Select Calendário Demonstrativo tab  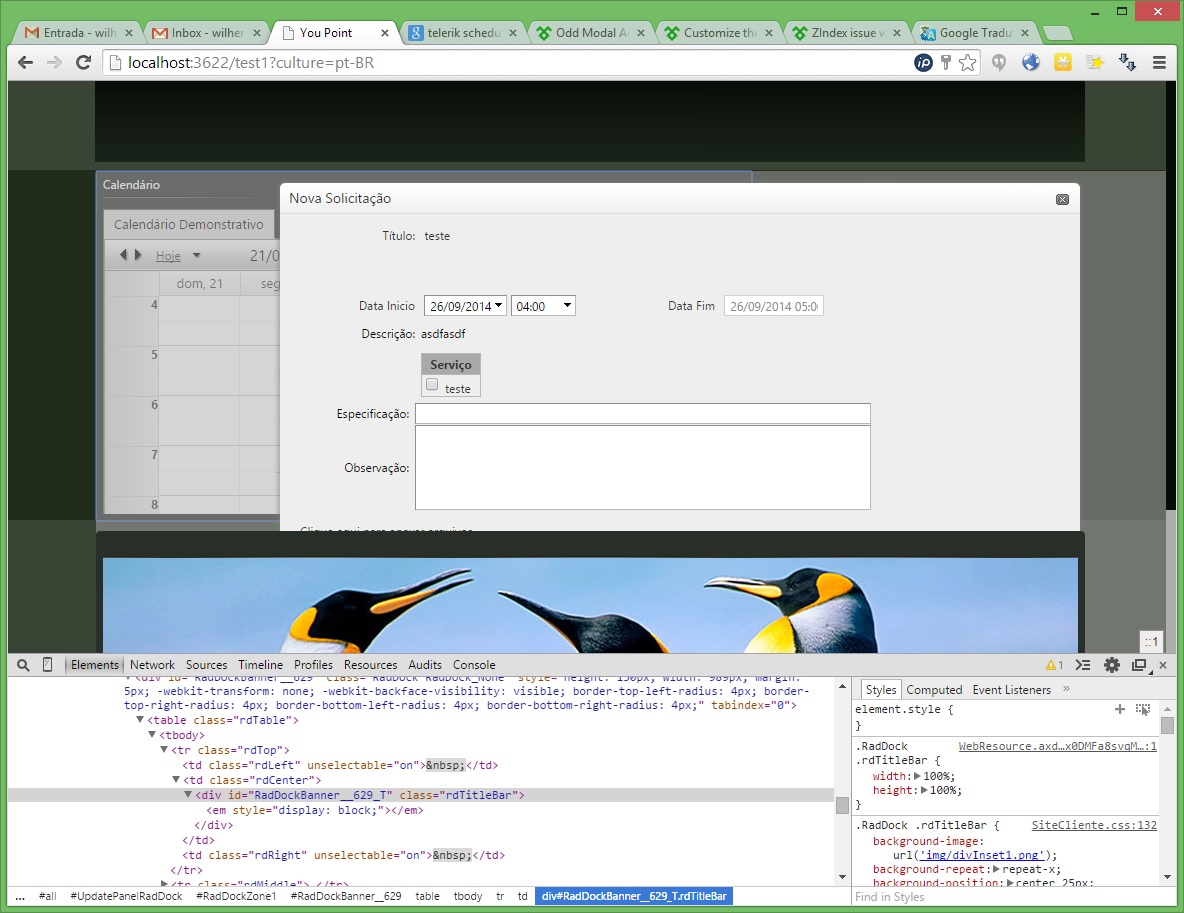tap(189, 224)
